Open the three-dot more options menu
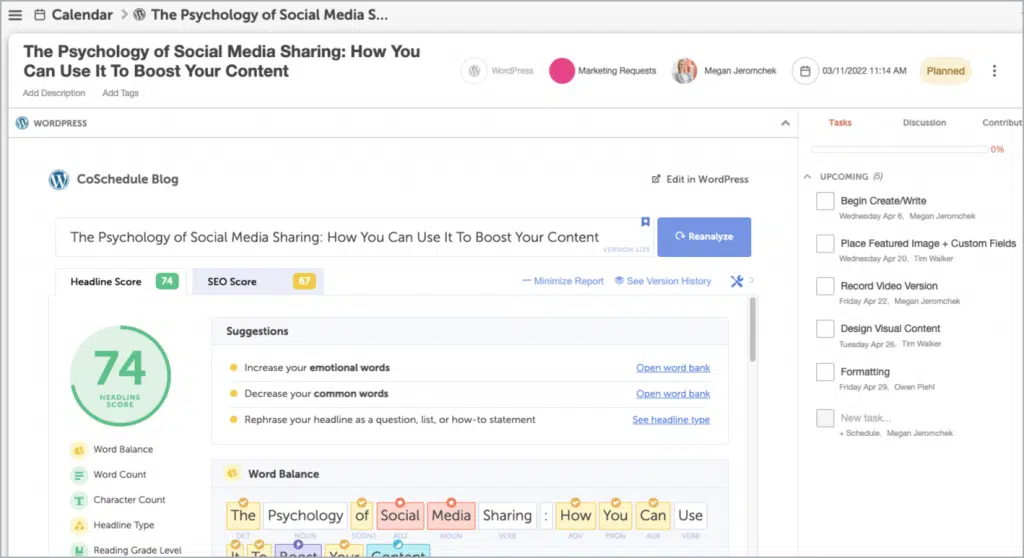The image size is (1024, 558). click(x=993, y=71)
